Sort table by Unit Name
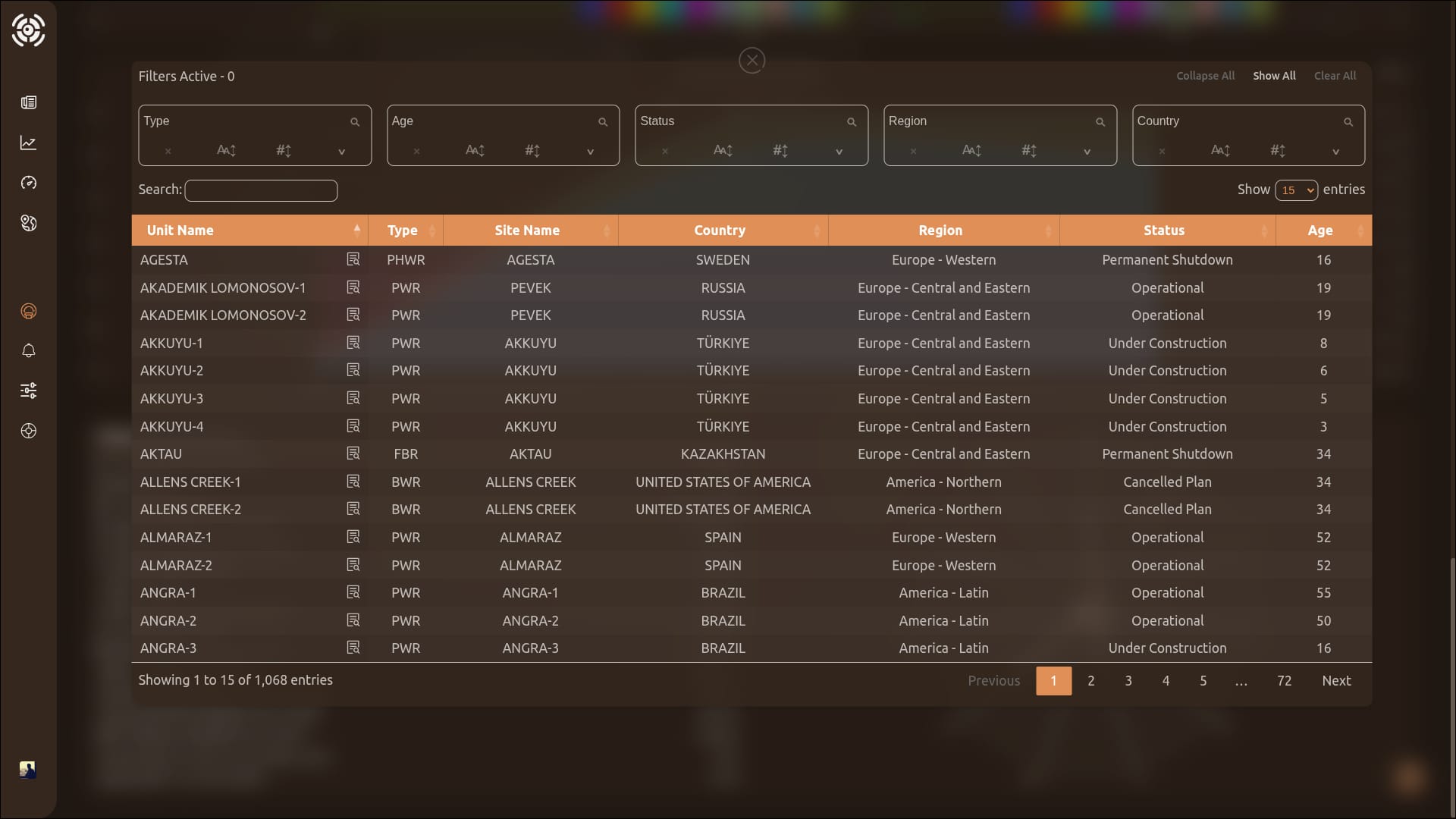 pos(249,230)
